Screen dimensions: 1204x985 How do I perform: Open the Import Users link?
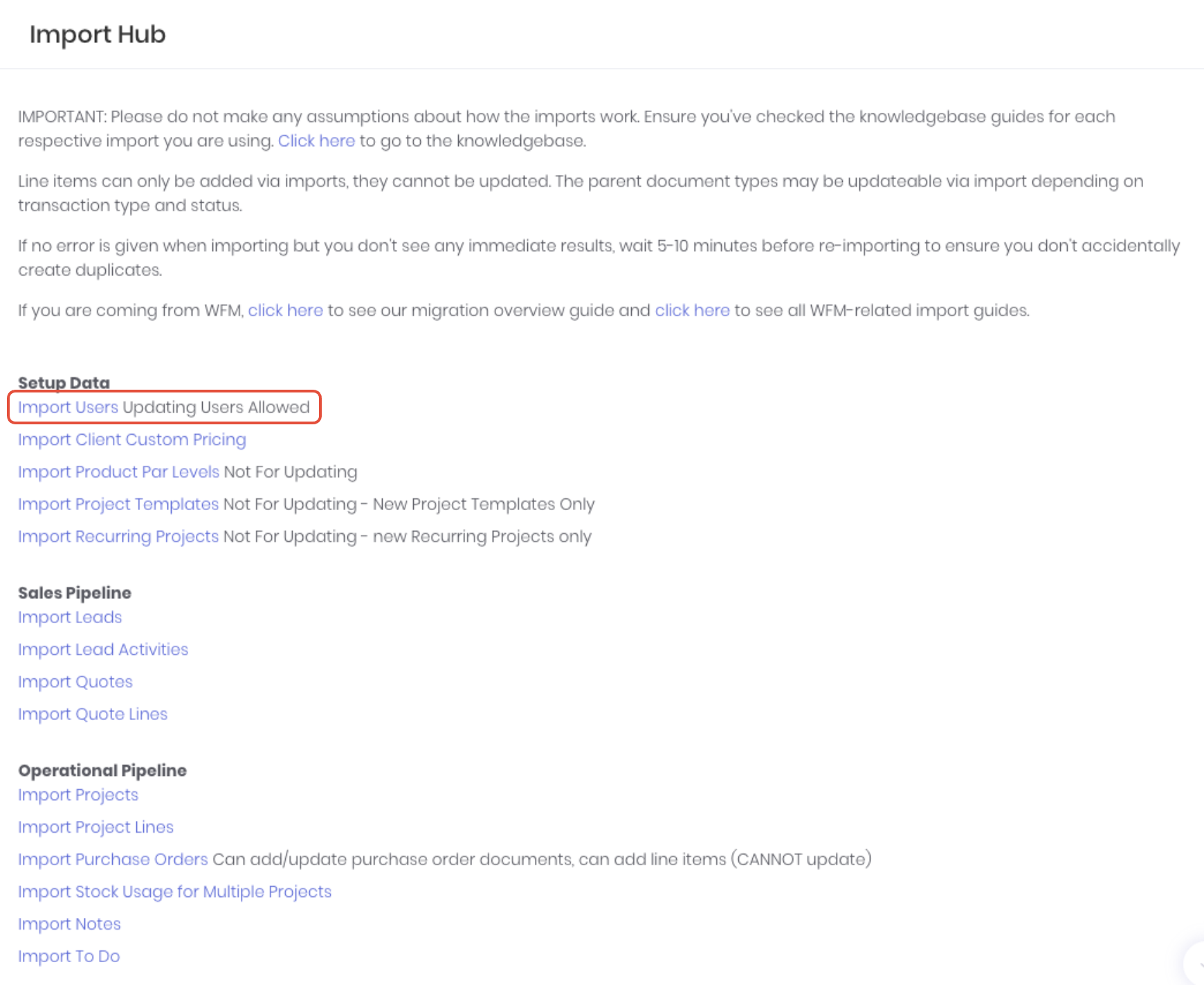click(68, 407)
